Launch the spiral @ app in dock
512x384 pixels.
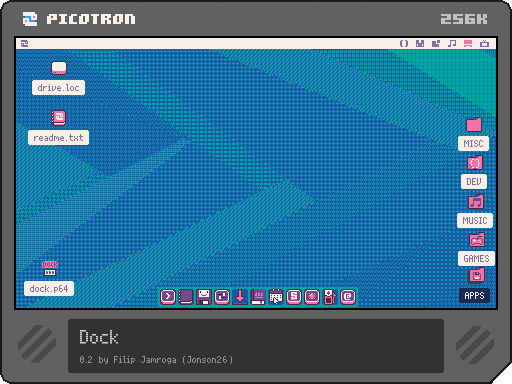pyautogui.click(x=348, y=297)
